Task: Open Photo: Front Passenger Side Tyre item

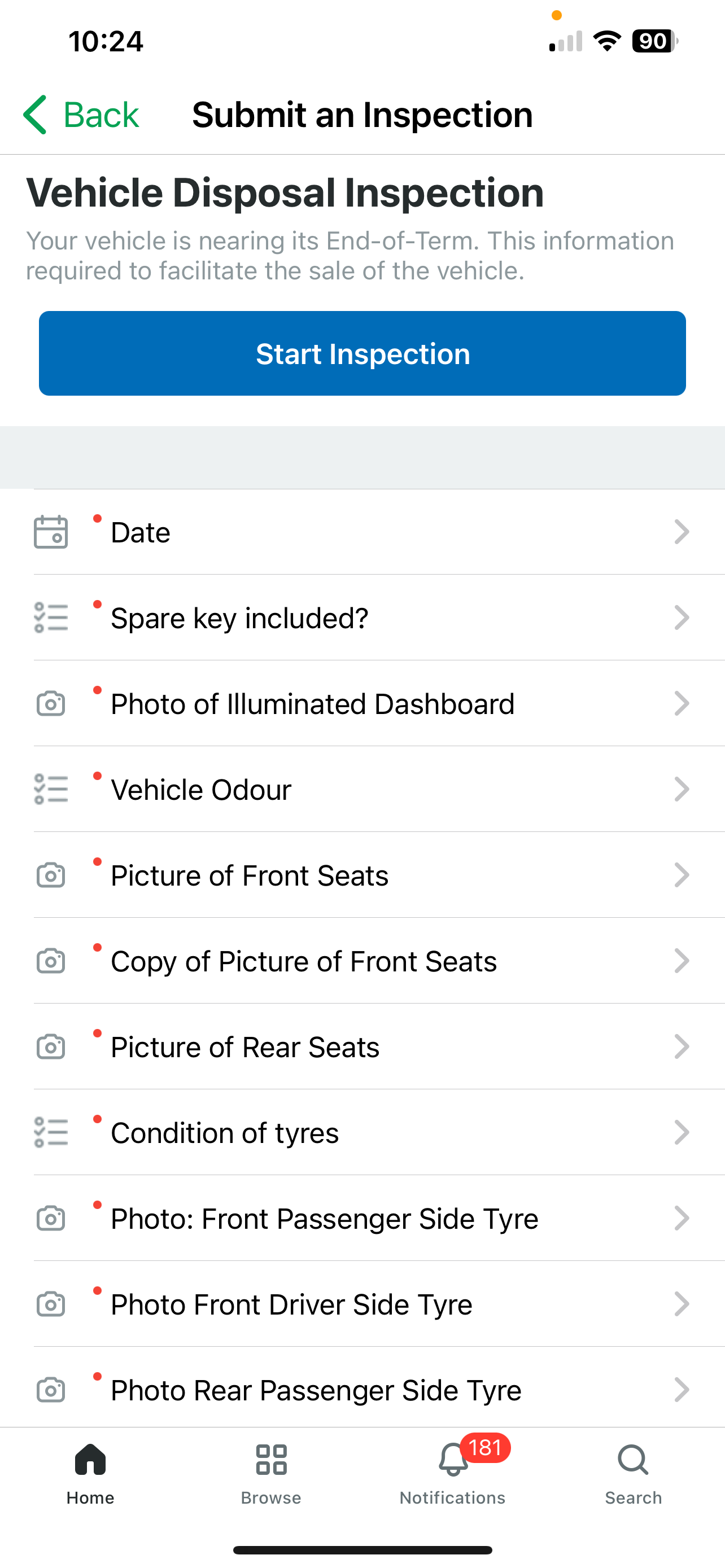Action: click(324, 1219)
